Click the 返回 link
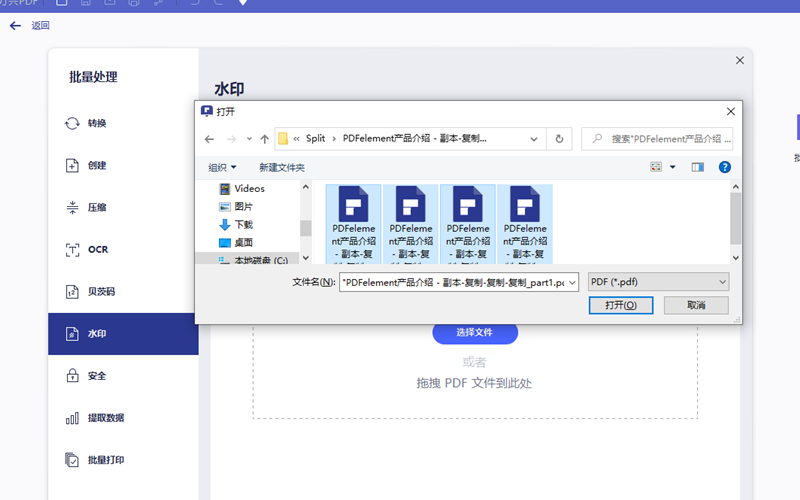 40,26
